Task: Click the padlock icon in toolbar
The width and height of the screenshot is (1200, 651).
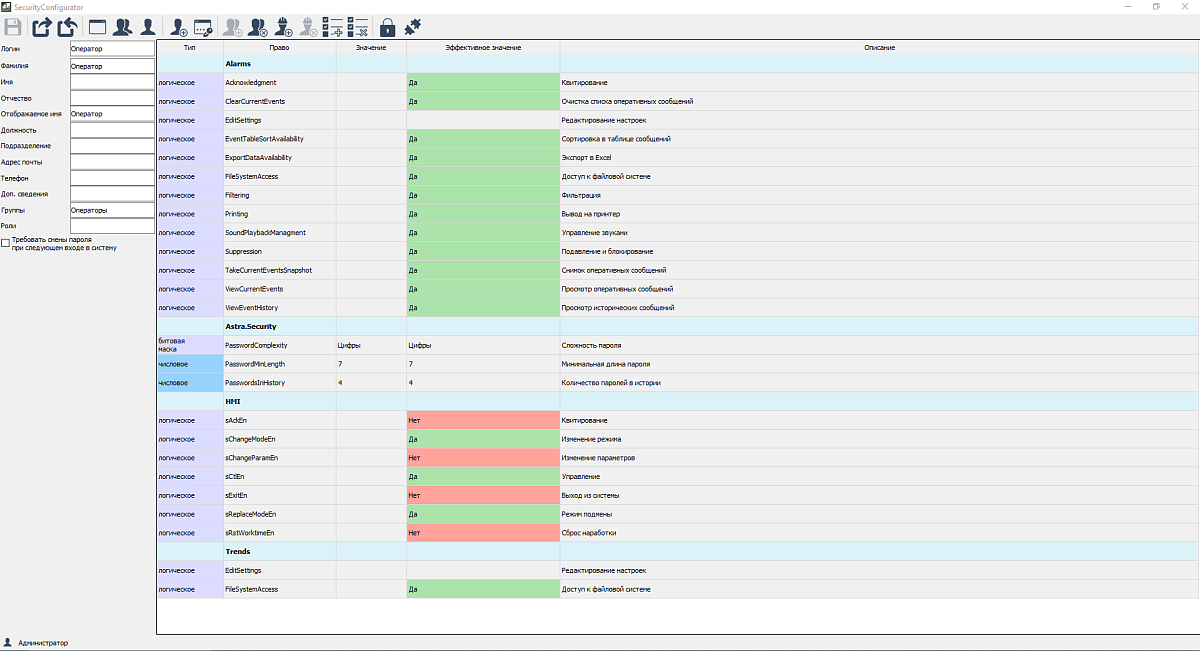Action: point(387,27)
